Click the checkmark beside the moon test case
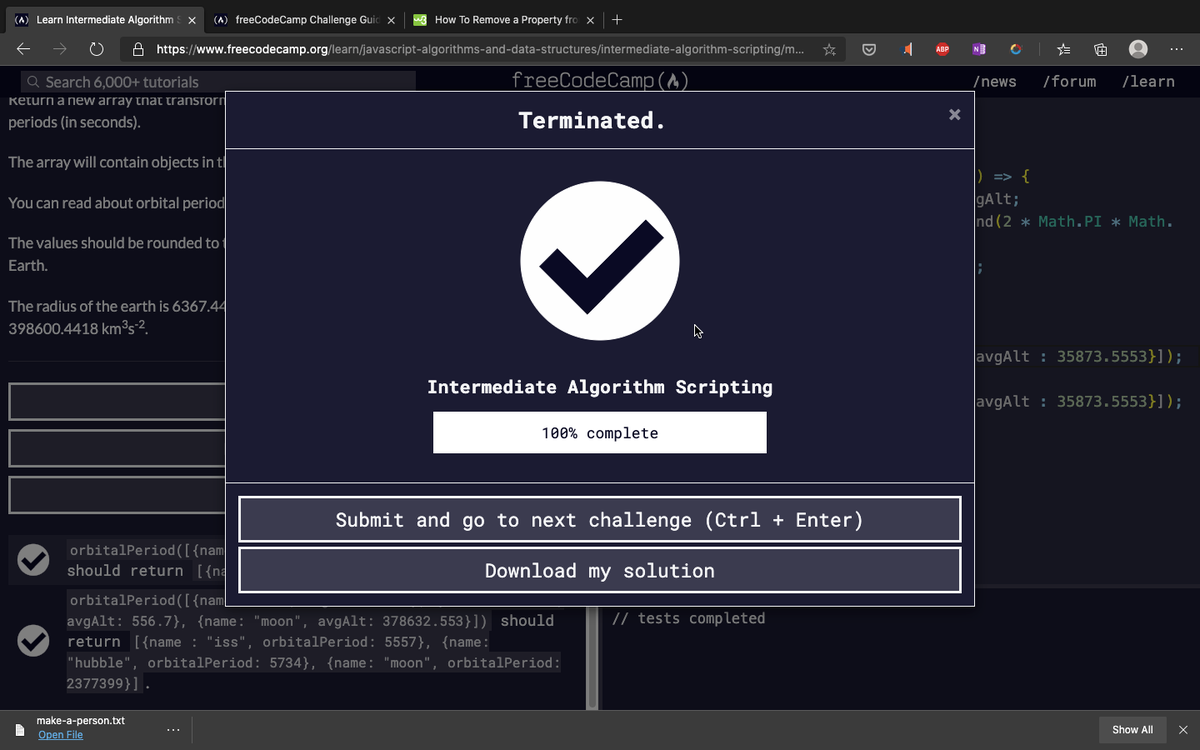Screen dimensions: 1200x750 point(34,641)
